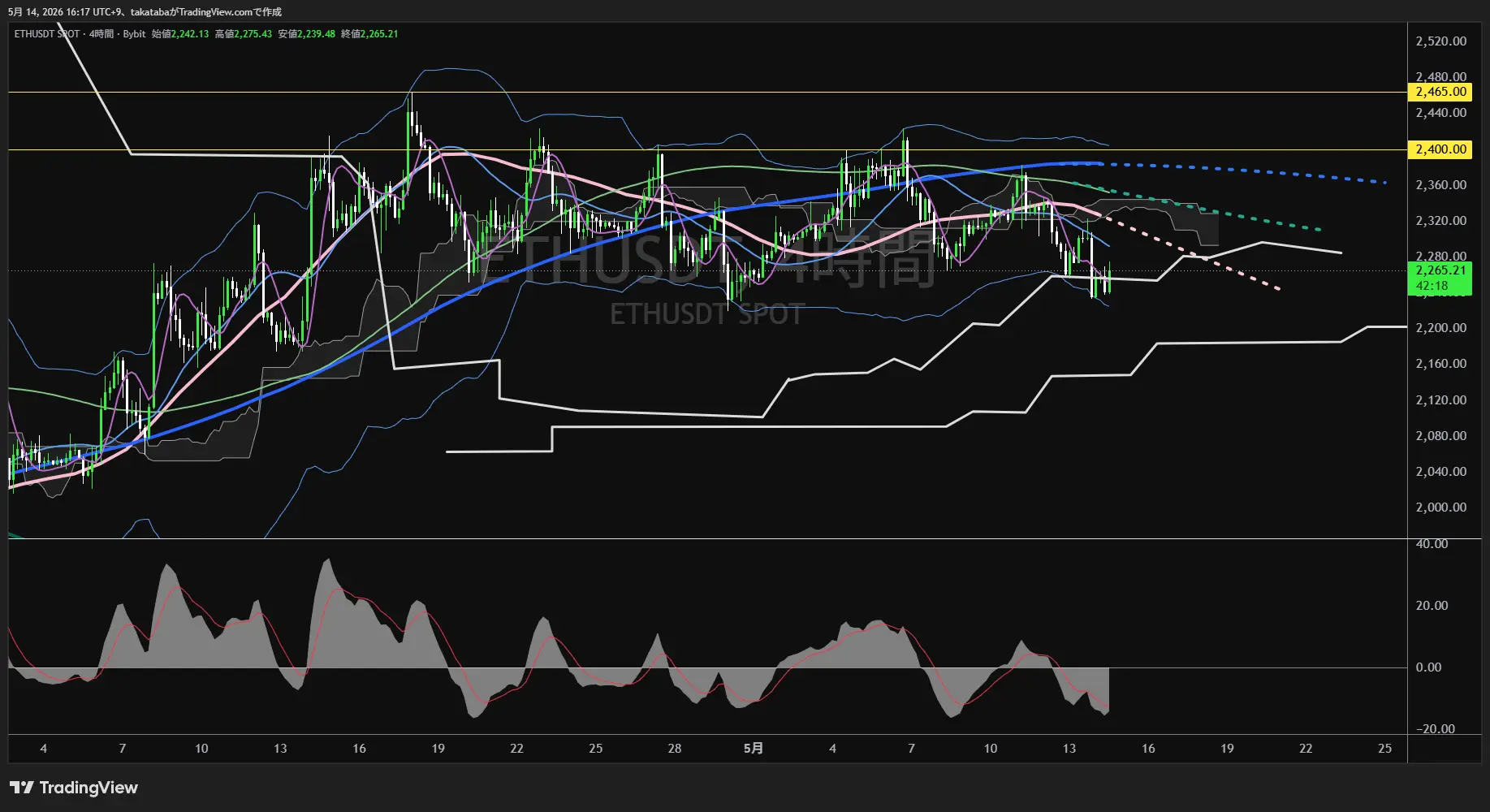
Task: Select the yellow 2,400.00 price line label
Action: pyautogui.click(x=1440, y=149)
